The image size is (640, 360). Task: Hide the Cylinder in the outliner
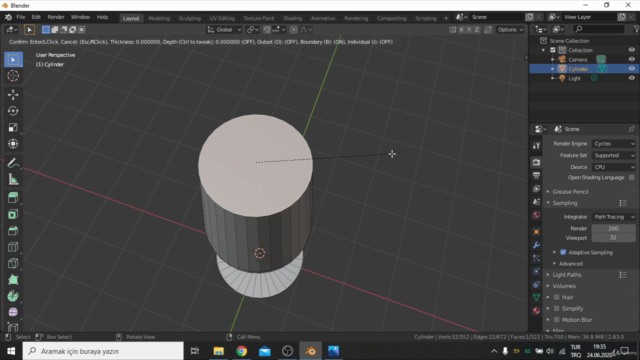point(631,69)
